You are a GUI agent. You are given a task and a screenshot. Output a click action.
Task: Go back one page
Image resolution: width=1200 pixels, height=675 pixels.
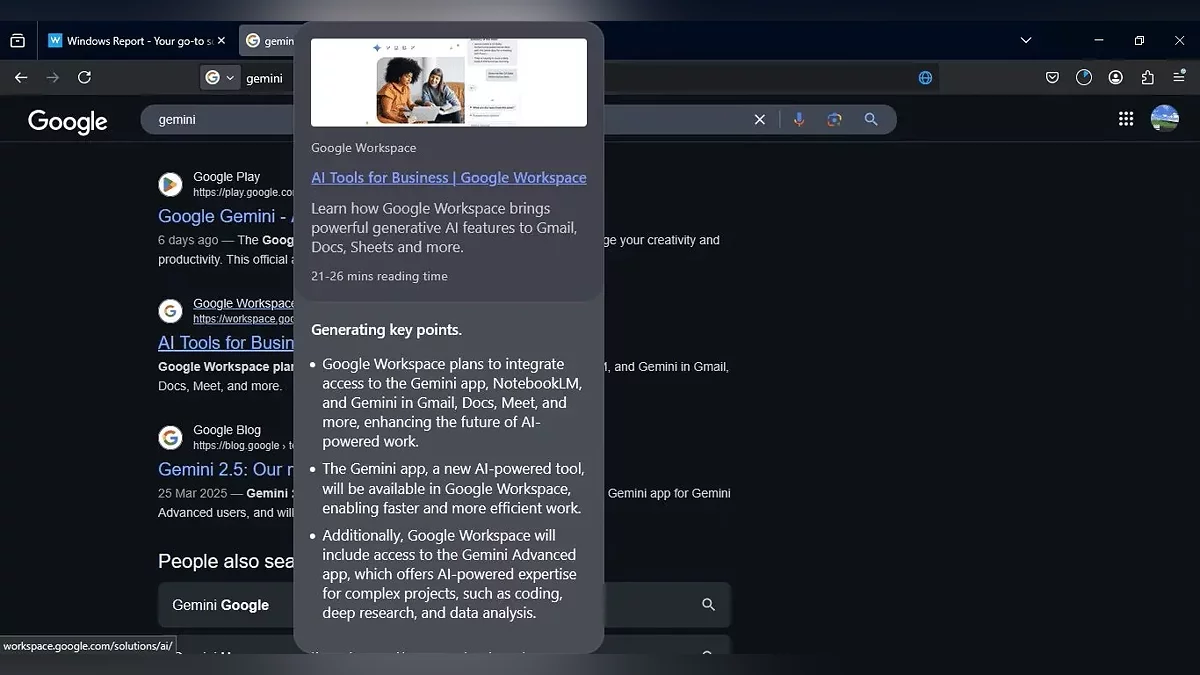21,77
